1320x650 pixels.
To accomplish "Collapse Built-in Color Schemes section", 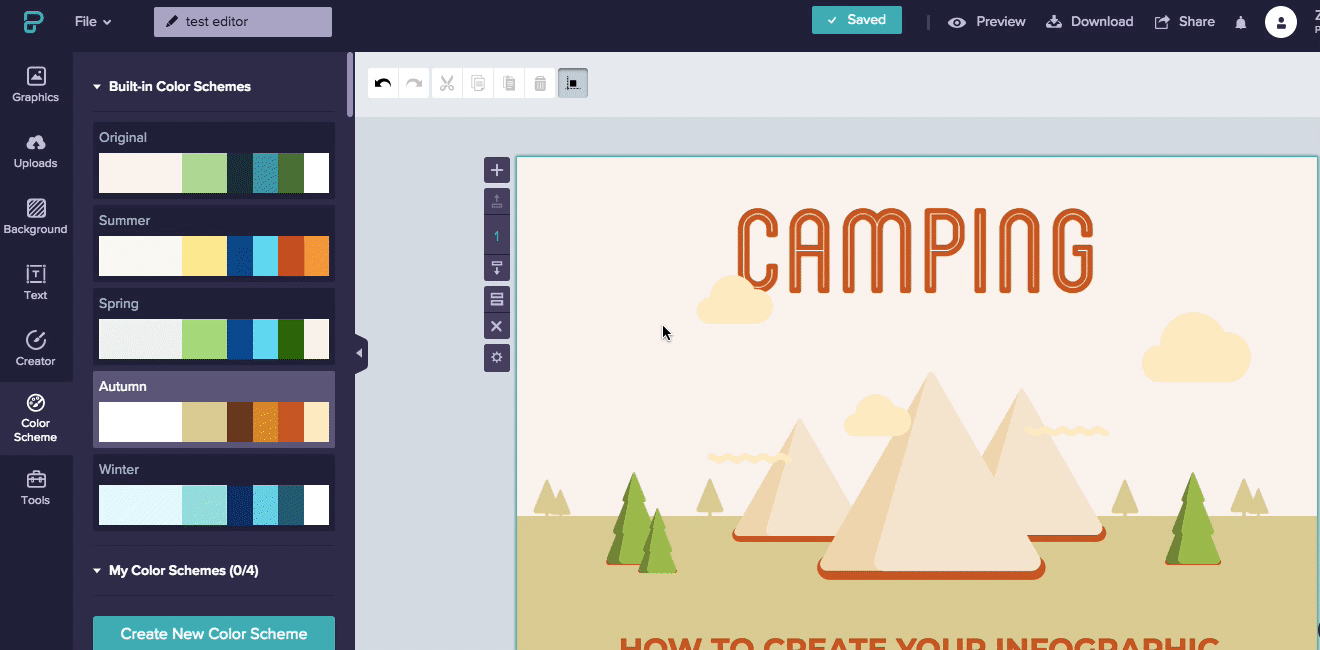I will tap(171, 87).
